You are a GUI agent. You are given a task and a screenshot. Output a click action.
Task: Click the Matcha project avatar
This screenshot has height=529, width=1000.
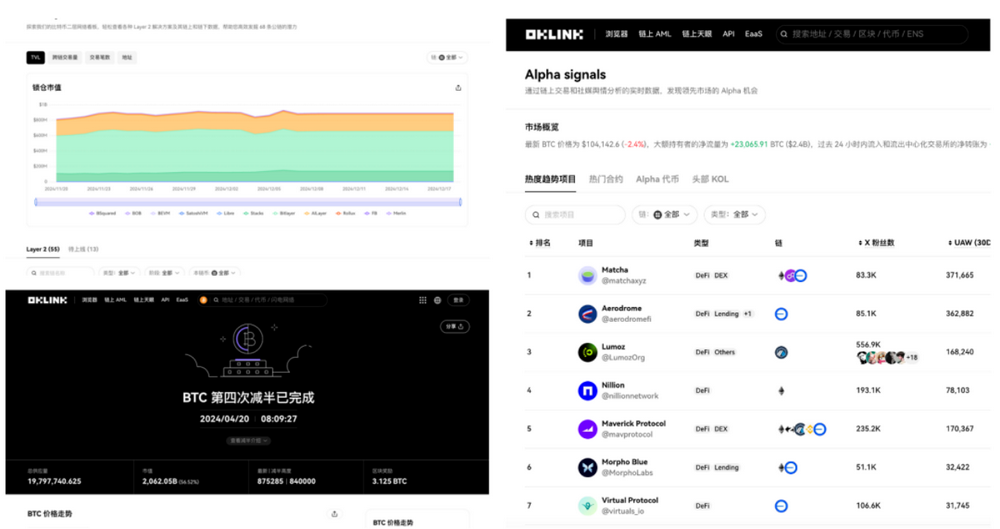coord(587,276)
